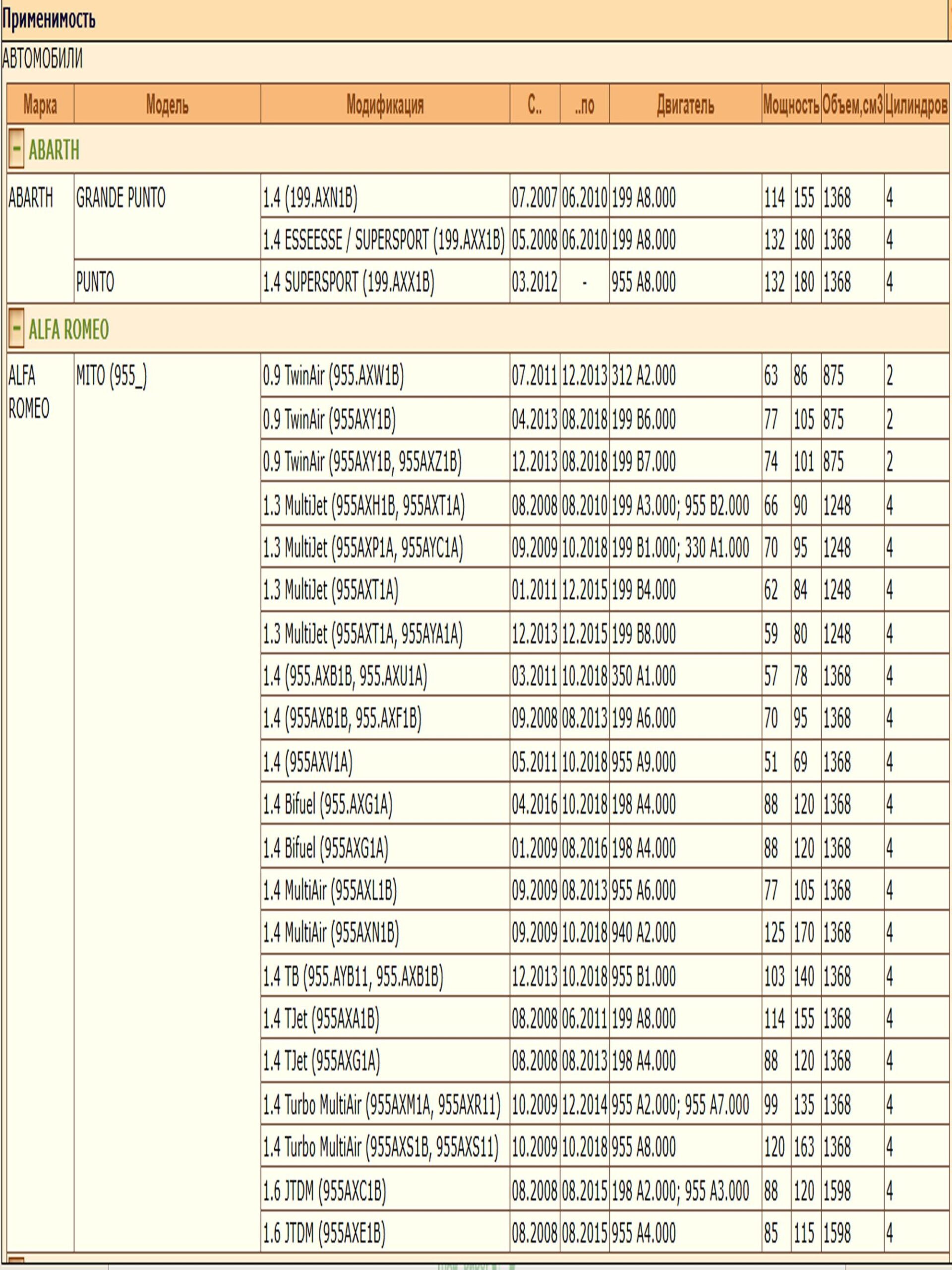Click the Цилиндров column header
The image size is (952, 1270).
pyautogui.click(x=916, y=106)
